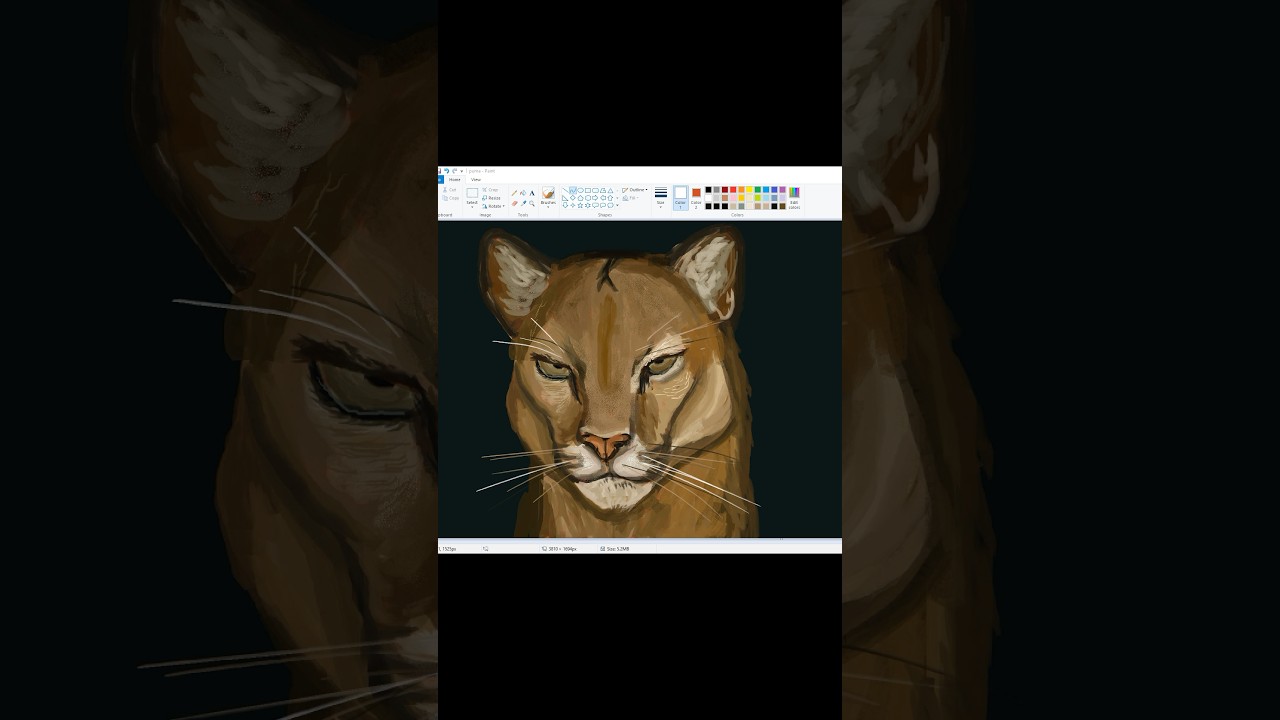Select the Curve shape
The image size is (1280, 720).
(x=573, y=190)
